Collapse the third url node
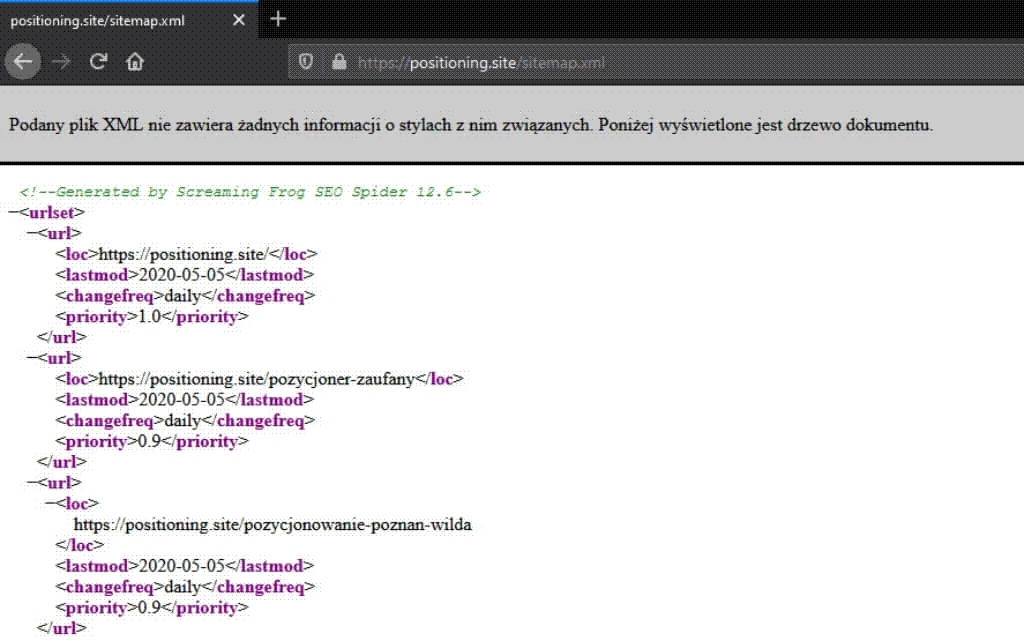 pos(32,483)
